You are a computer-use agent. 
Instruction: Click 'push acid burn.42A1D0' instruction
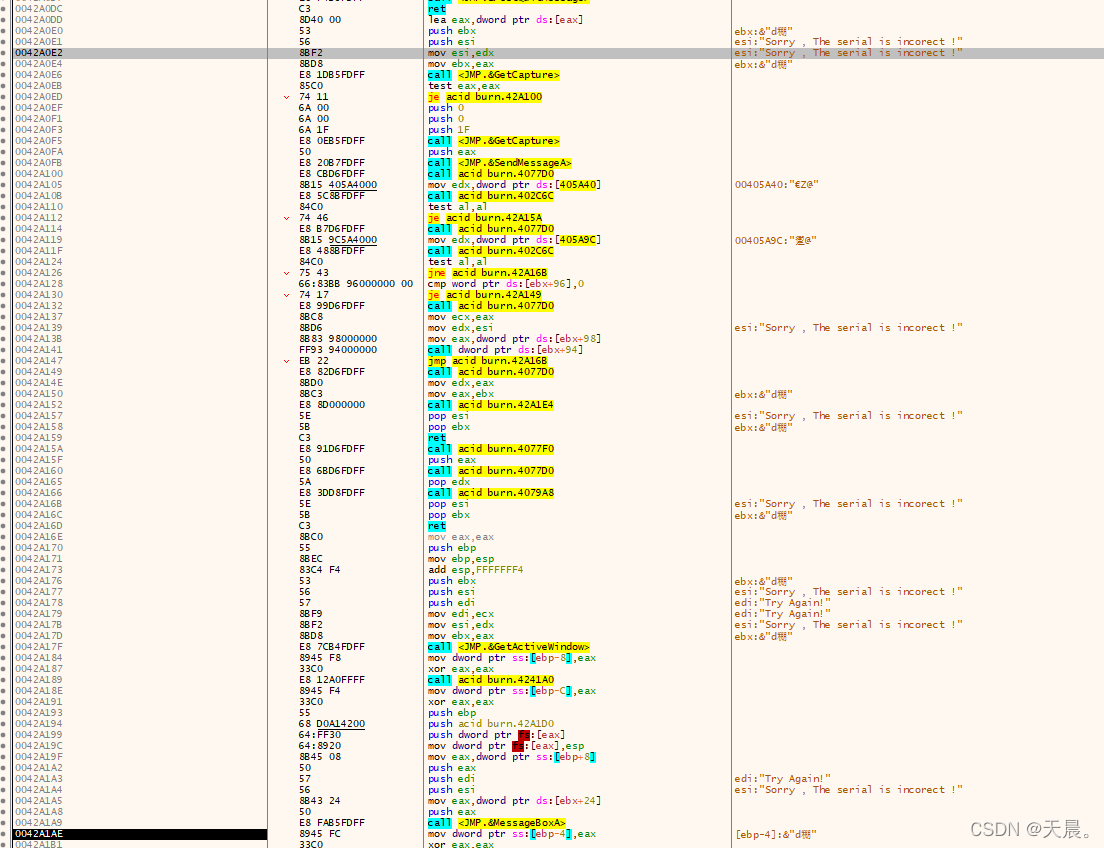tap(491, 723)
